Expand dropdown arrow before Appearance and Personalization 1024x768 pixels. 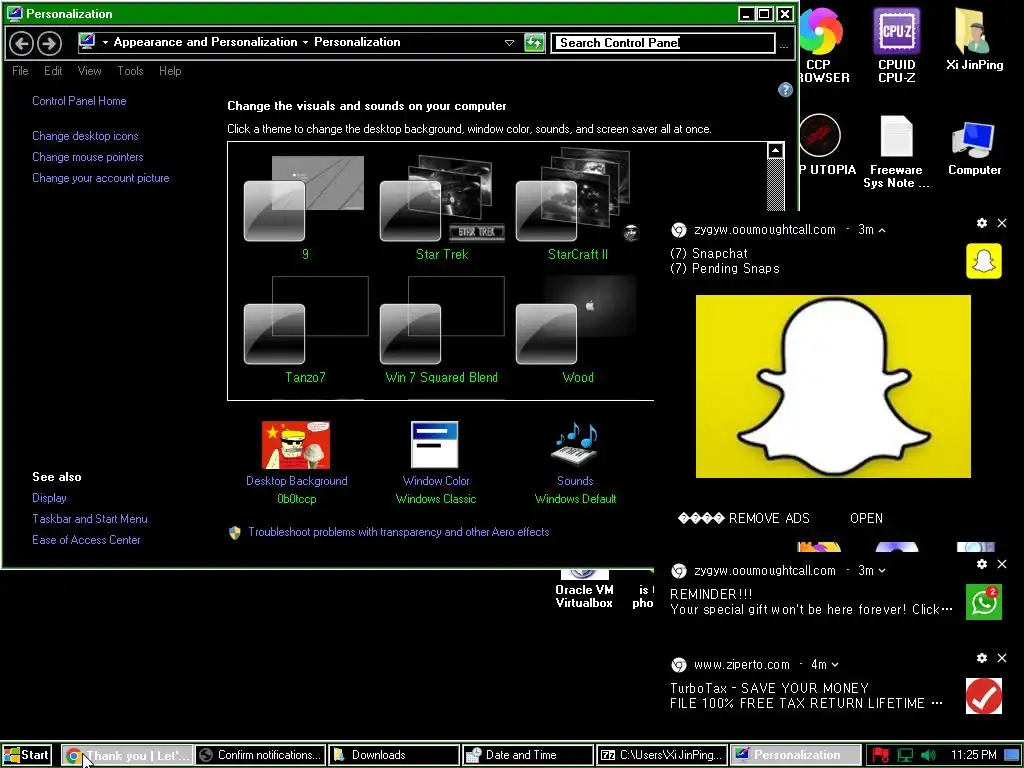coord(105,42)
